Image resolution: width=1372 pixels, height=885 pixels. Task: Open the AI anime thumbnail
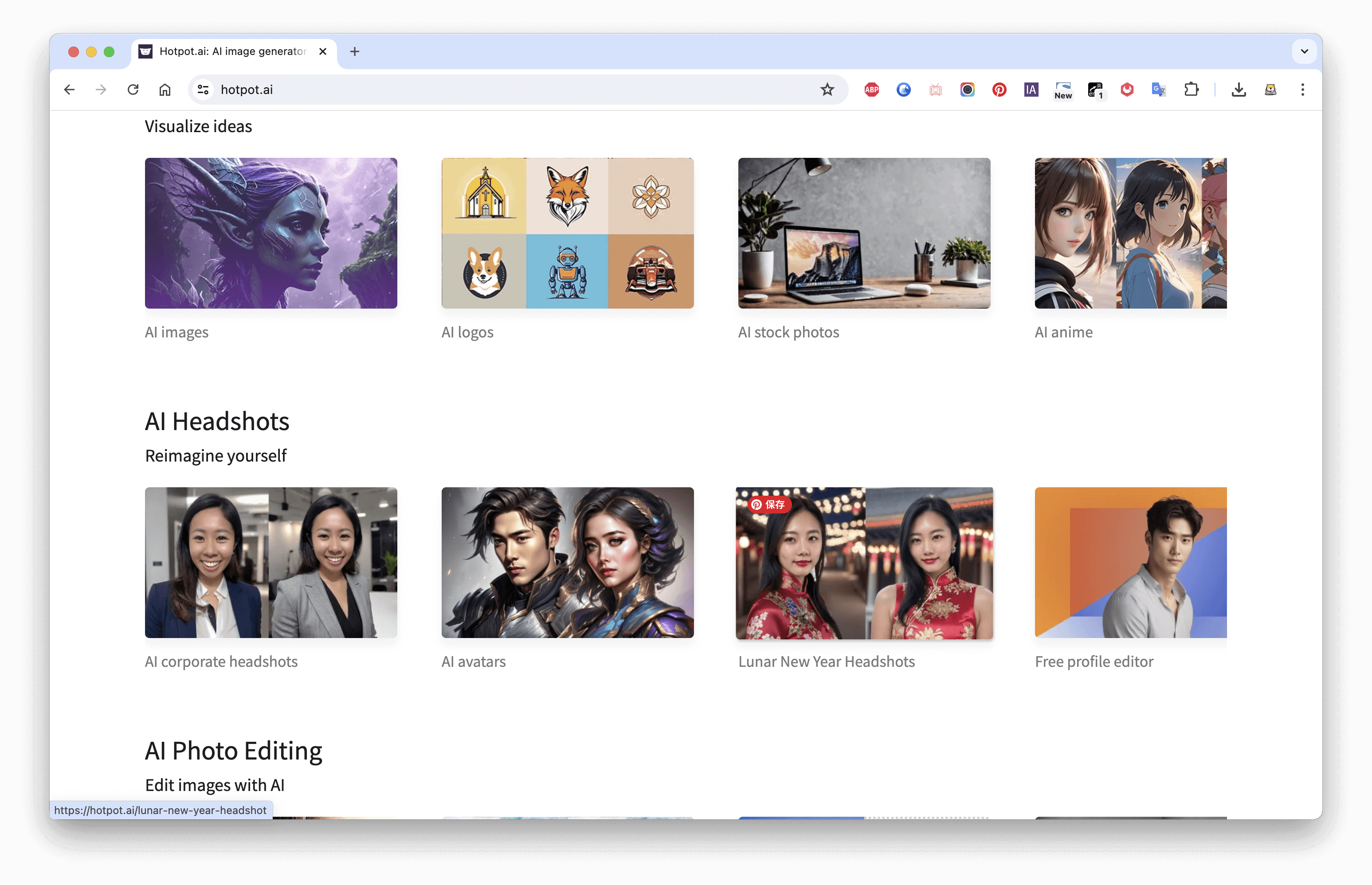[x=1131, y=233]
